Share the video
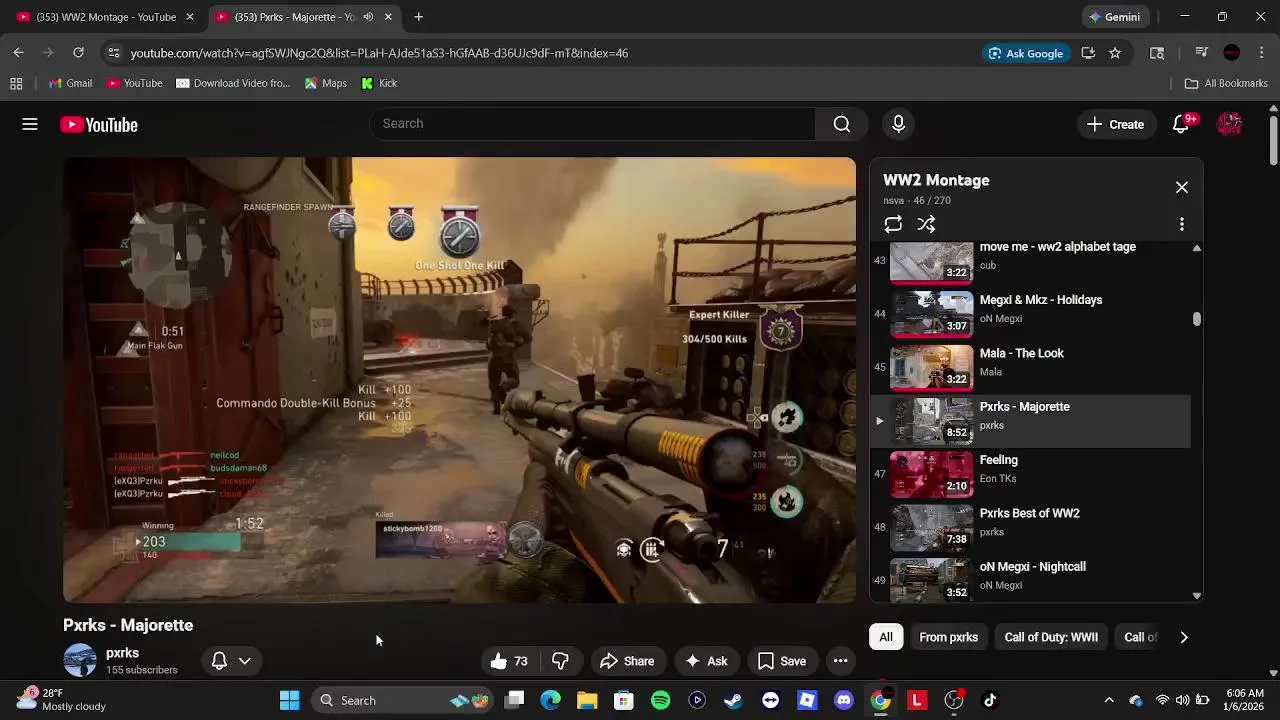This screenshot has width=1280, height=720. pyautogui.click(x=627, y=661)
